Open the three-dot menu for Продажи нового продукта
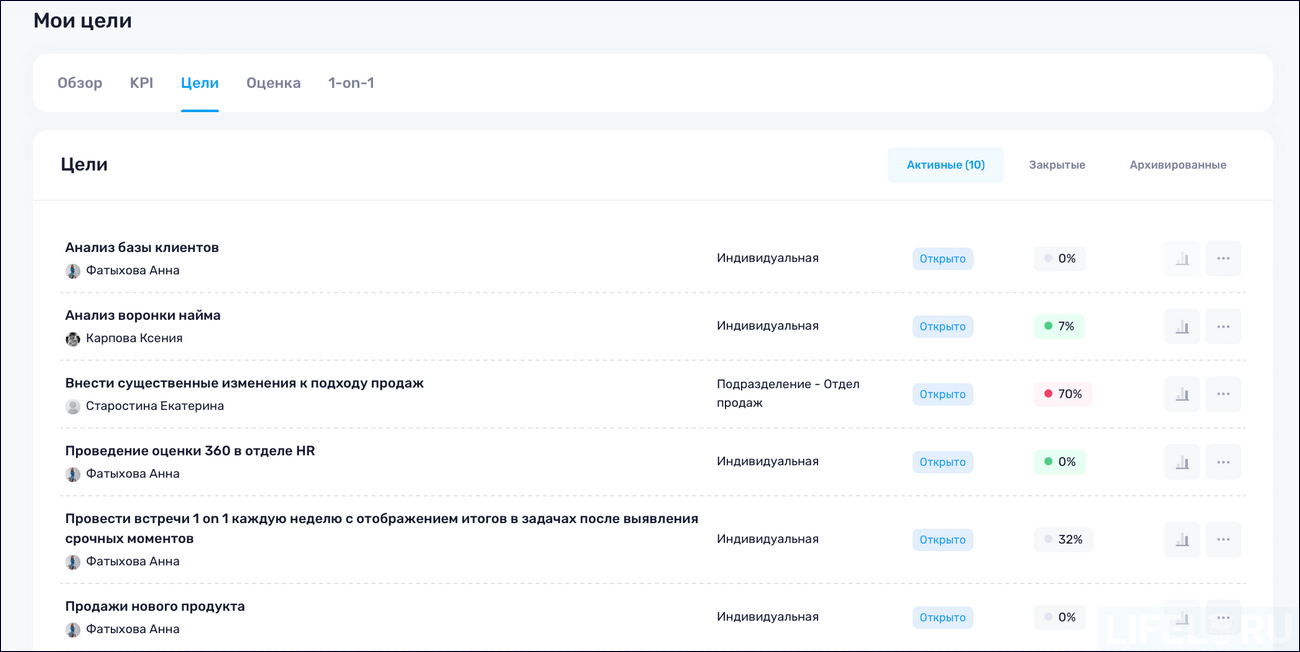The height and width of the screenshot is (652, 1300). coord(1223,617)
